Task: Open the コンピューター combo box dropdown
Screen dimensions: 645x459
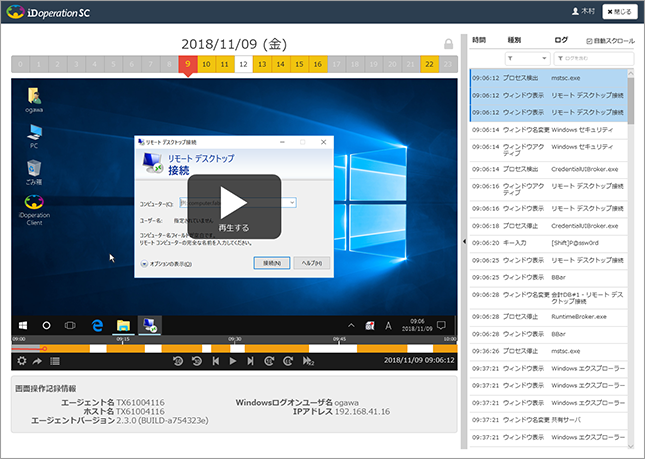Action: (x=292, y=203)
